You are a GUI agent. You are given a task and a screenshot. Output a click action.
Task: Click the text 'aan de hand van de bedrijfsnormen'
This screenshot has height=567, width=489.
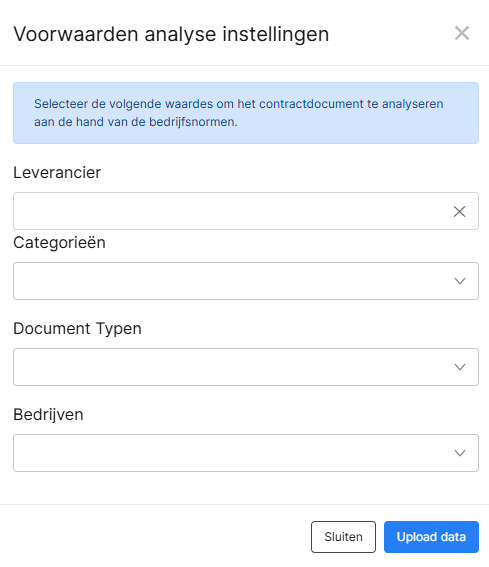pos(135,122)
